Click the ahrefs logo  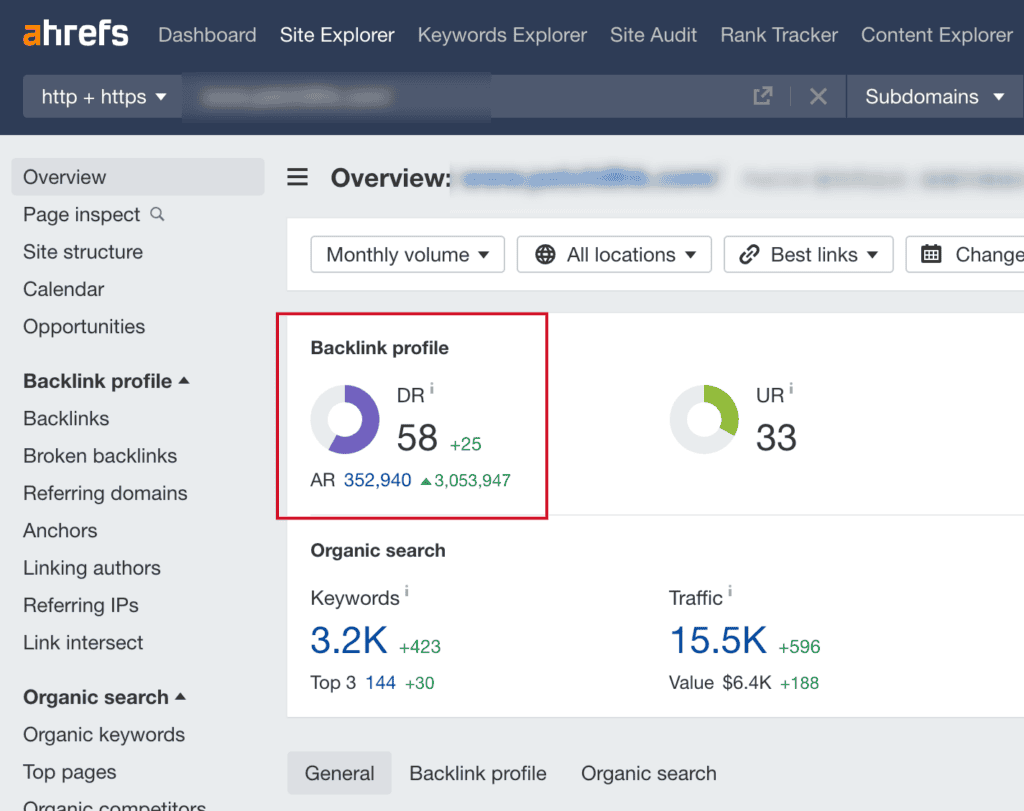pos(76,34)
